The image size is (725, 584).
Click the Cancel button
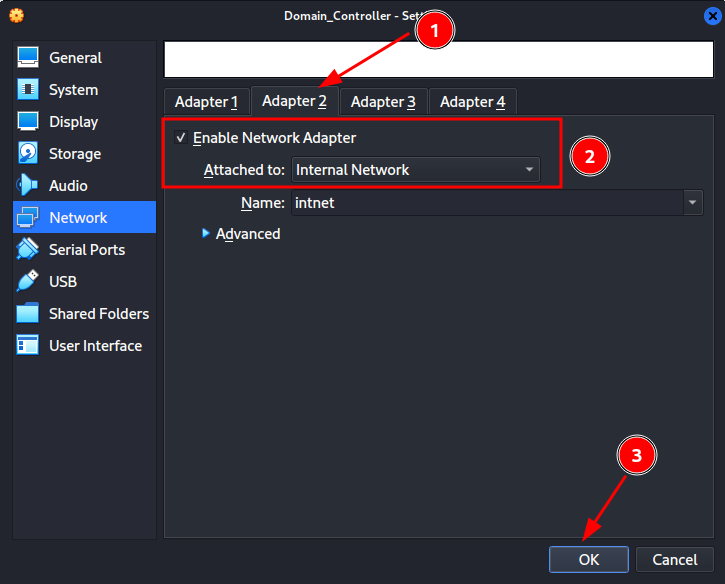click(675, 559)
